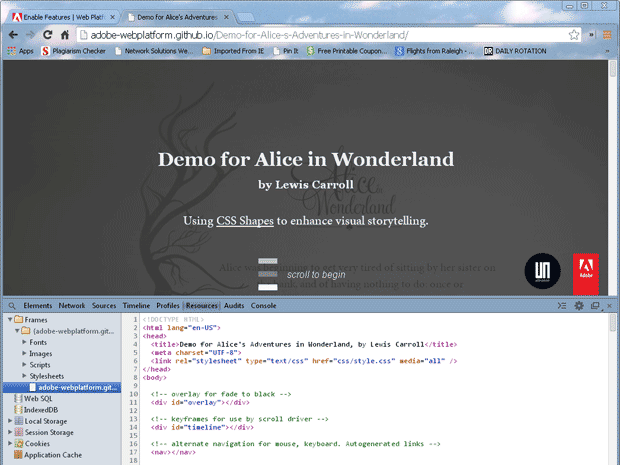Collapse the adobe-webplatform.git frame node

[17, 331]
